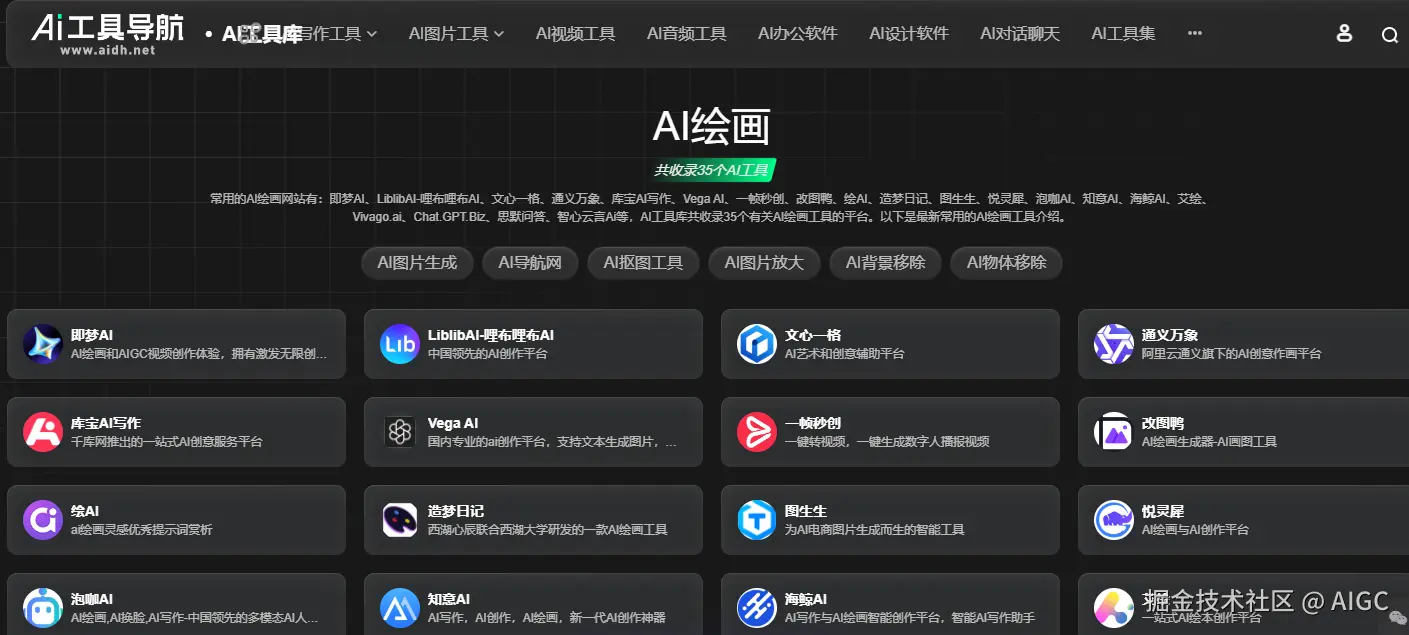Select the AI图片生成 tag button
The image size is (1409, 635).
tap(417, 263)
